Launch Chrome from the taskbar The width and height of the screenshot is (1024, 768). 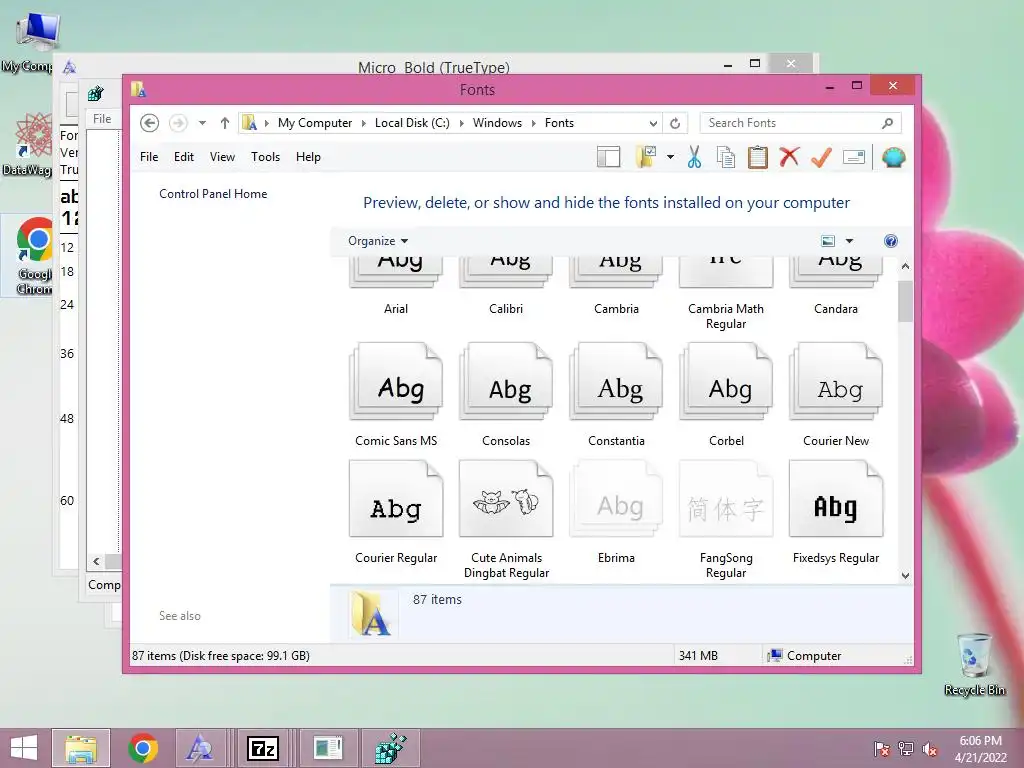tap(143, 748)
